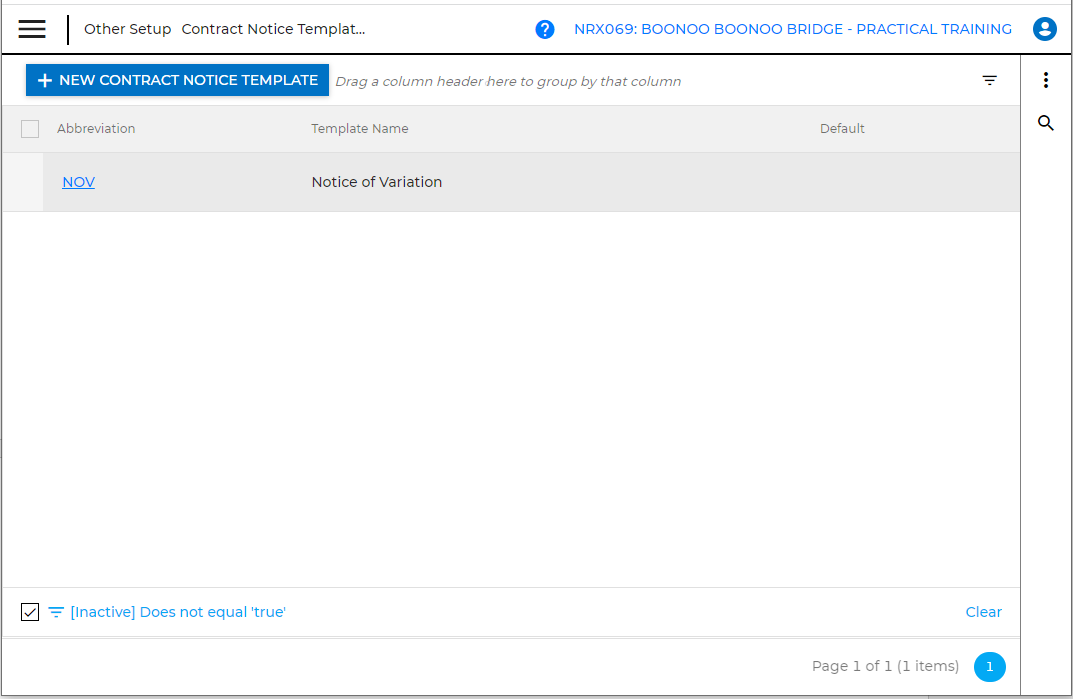Click the filter icon beside the Inactive filter

click(56, 612)
